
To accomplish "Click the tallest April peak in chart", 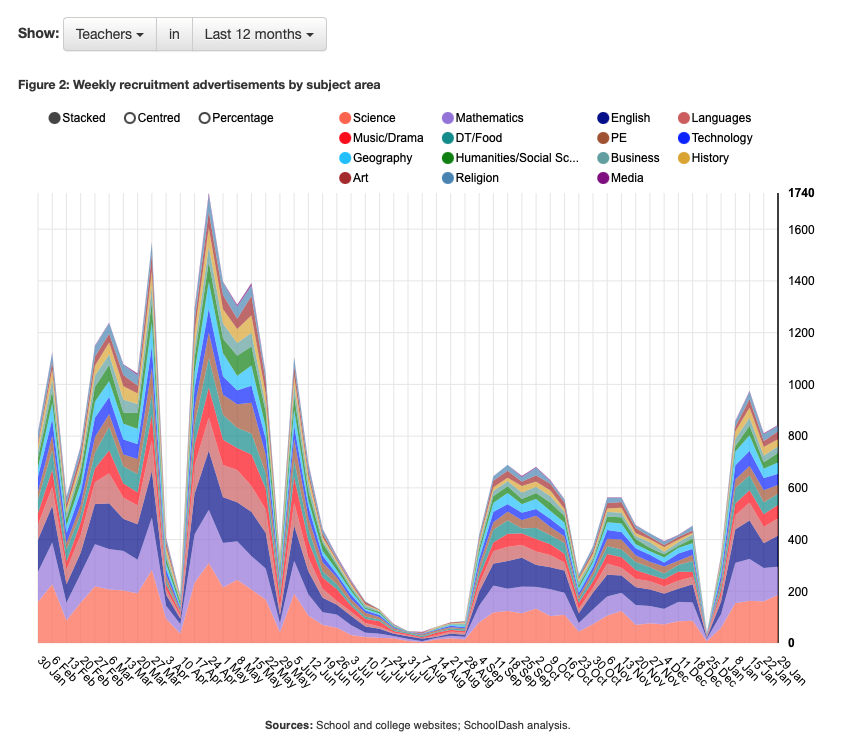I will click(x=209, y=196).
